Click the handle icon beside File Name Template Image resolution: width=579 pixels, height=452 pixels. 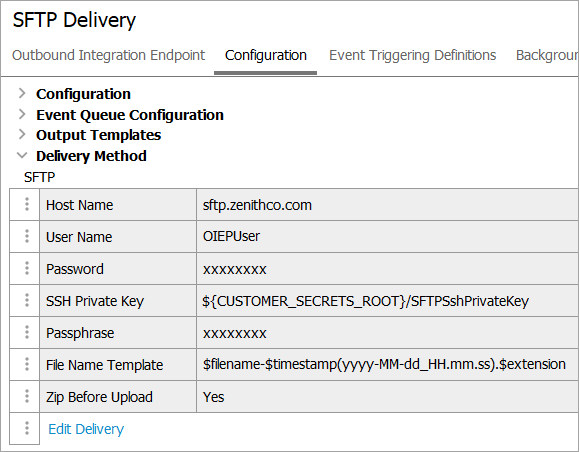(x=27, y=364)
